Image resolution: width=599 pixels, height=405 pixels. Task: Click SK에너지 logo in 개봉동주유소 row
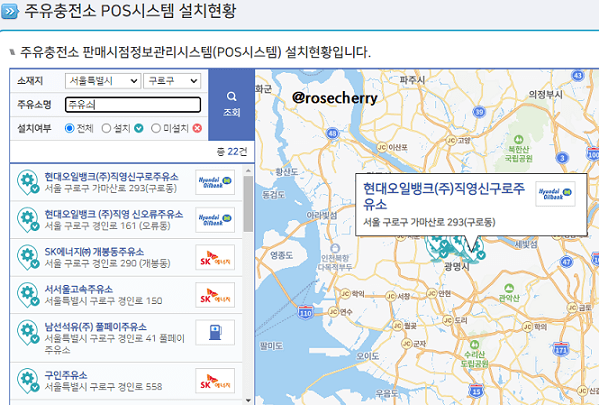click(215, 257)
